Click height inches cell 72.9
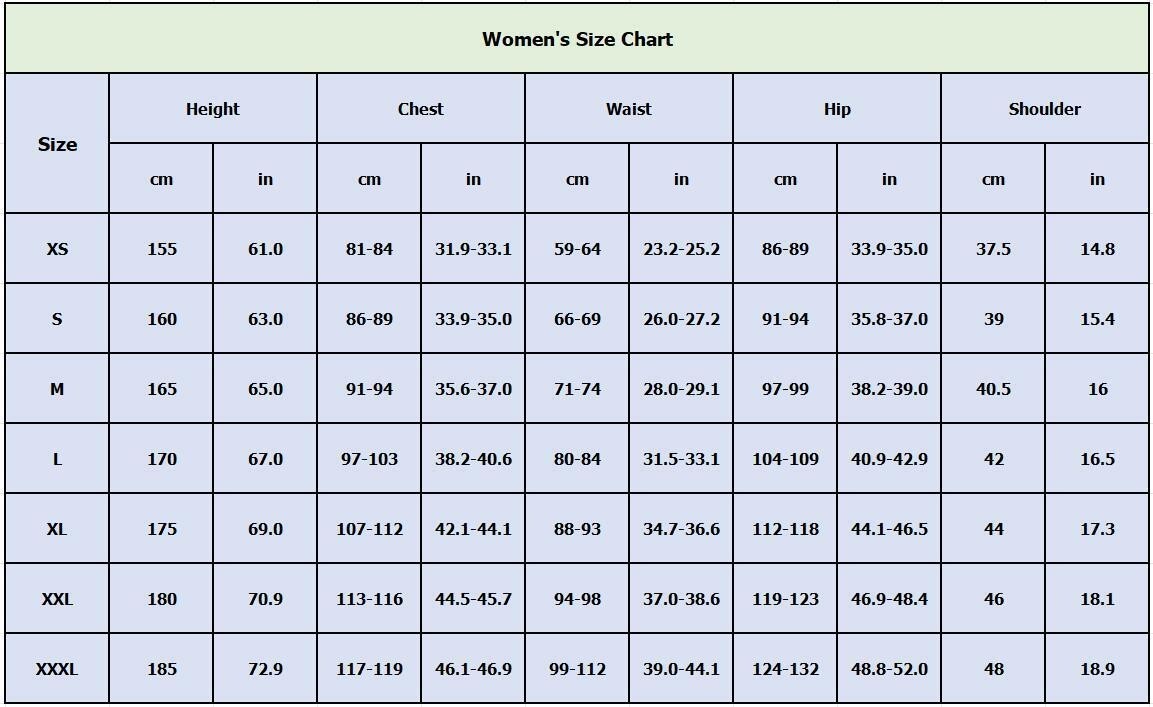The height and width of the screenshot is (707, 1153). pos(265,669)
